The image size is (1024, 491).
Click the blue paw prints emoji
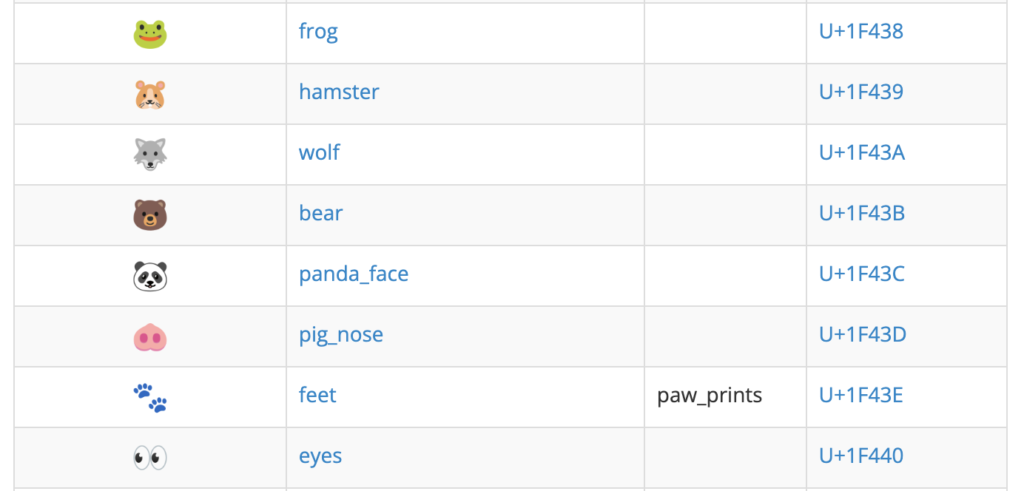150,398
